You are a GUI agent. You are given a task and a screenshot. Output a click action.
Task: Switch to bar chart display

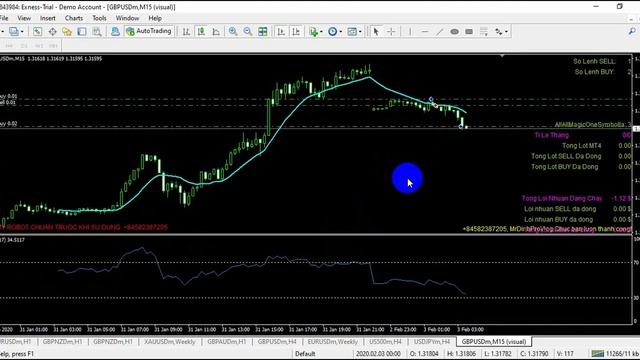click(x=186, y=31)
